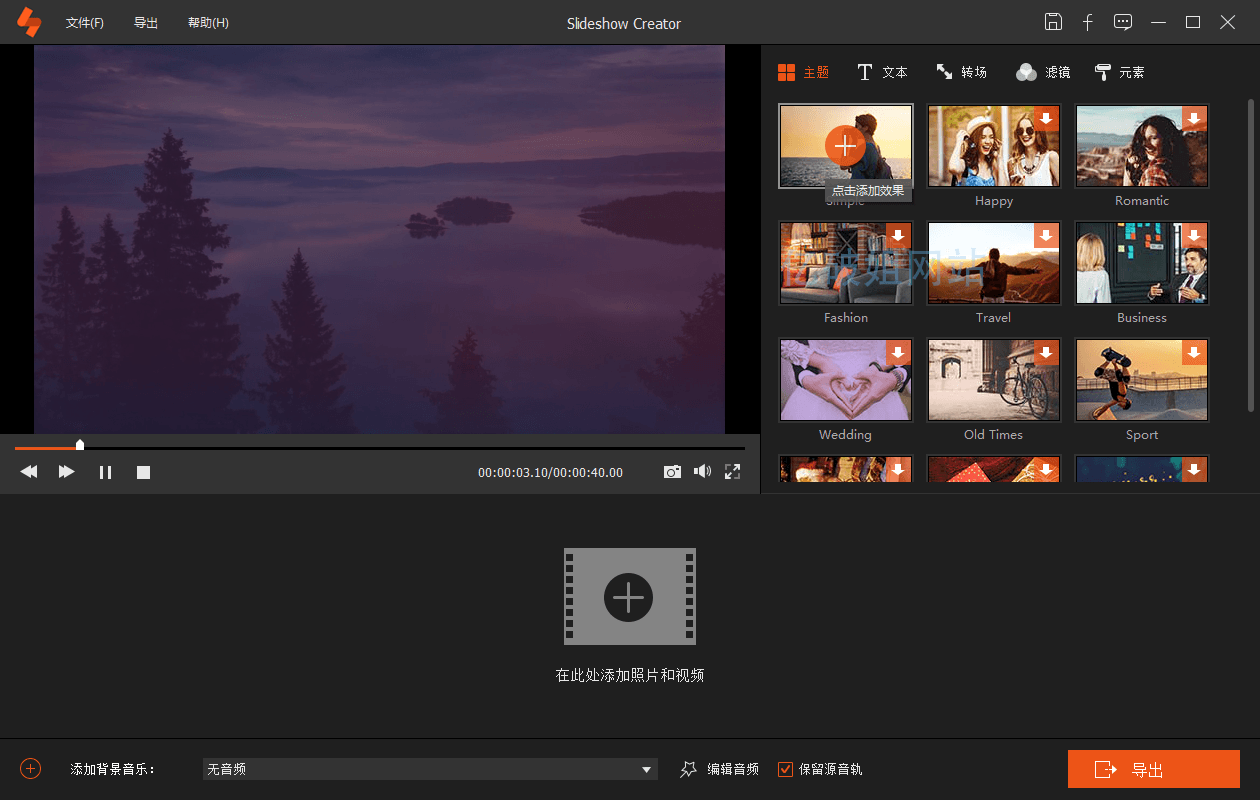Click the fast forward button
The height and width of the screenshot is (800, 1260).
(66, 472)
